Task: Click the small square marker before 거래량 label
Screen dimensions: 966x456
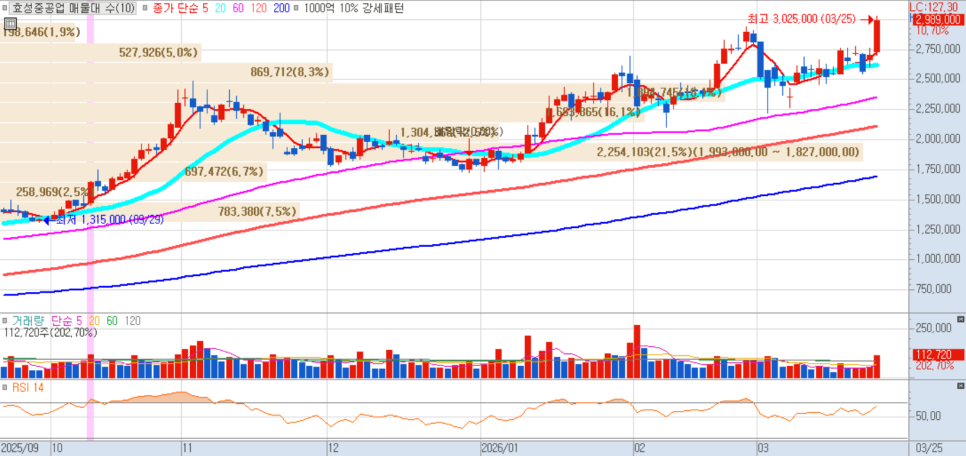Action: coord(5,321)
